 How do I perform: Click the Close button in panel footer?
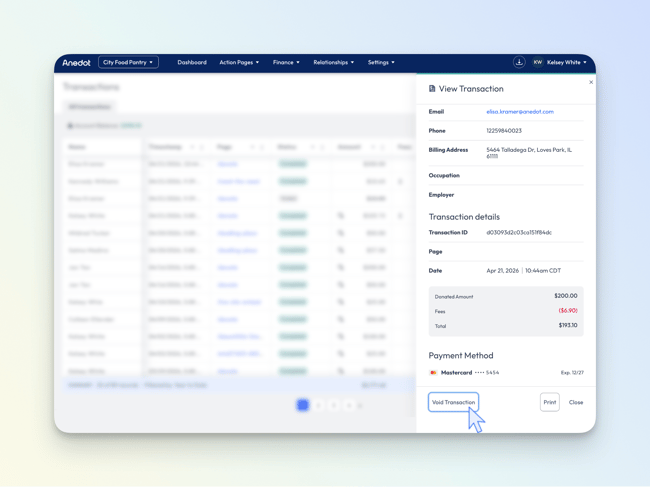pos(576,402)
